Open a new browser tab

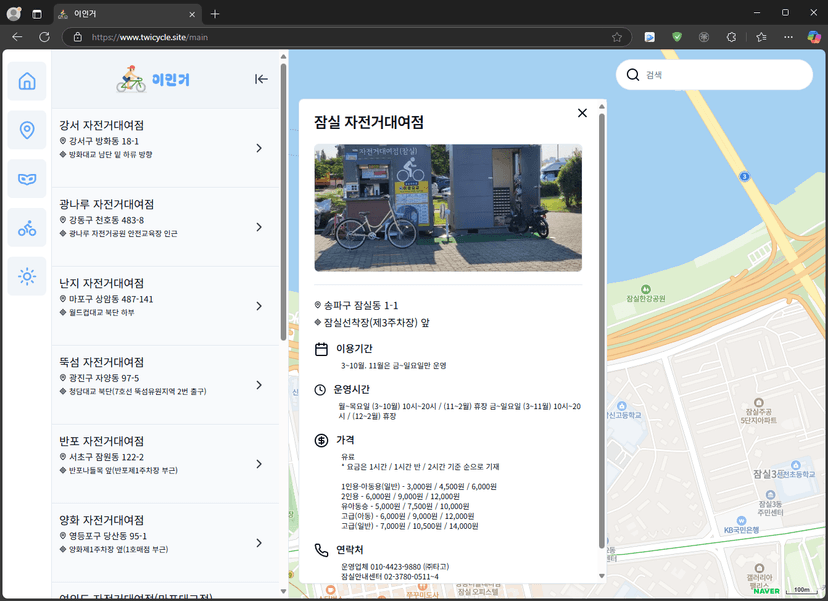215,14
